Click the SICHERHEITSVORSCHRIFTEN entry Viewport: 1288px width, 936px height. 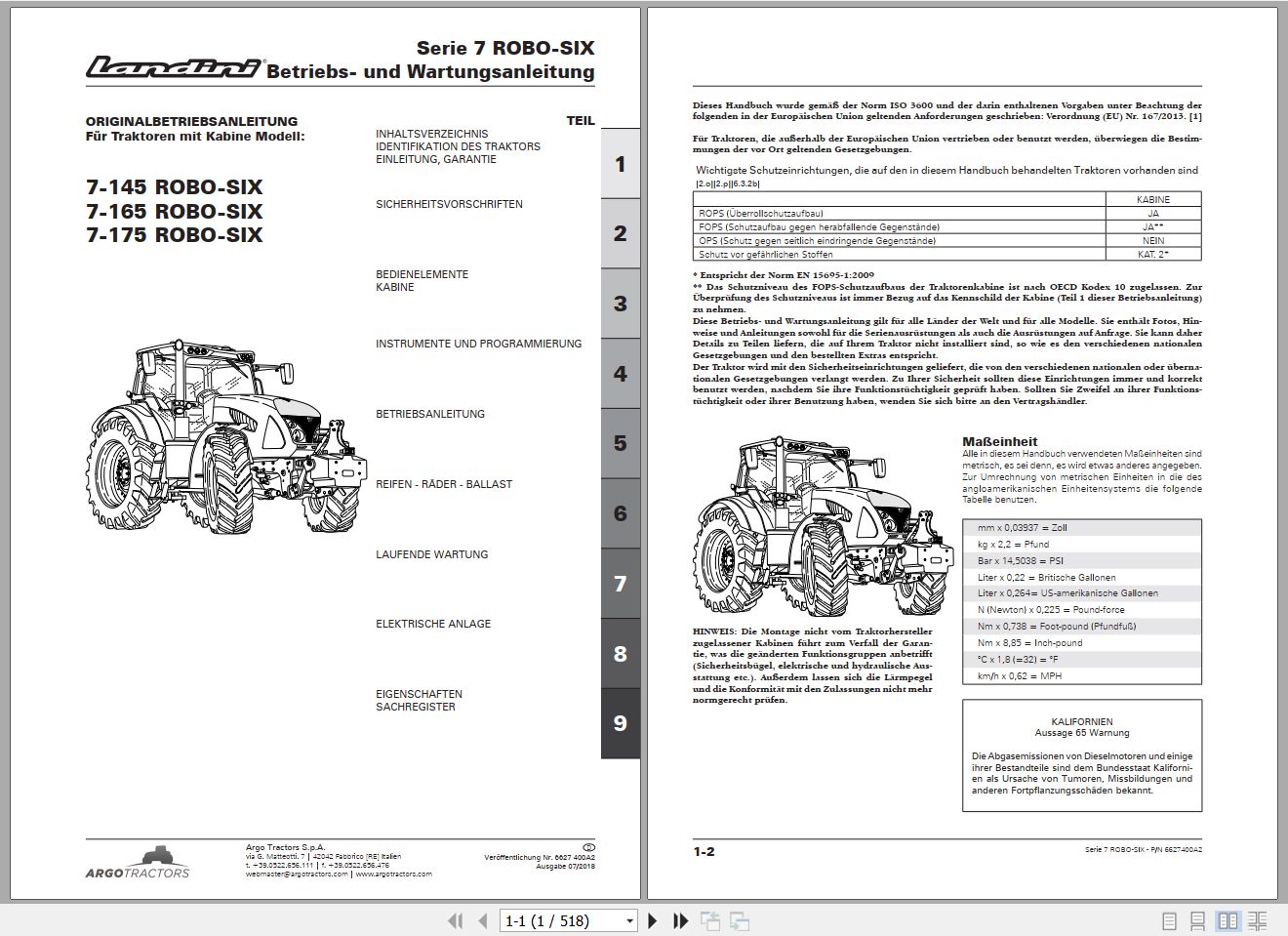pos(449,205)
